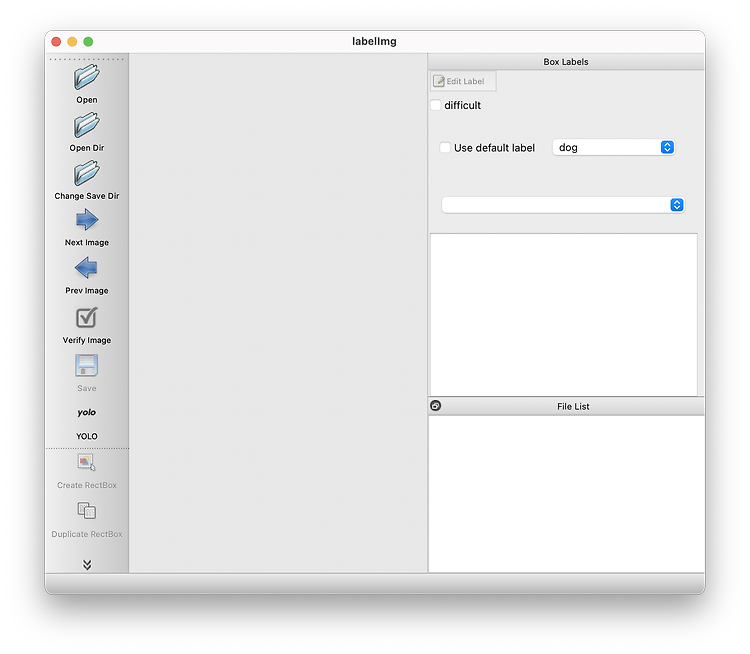This screenshot has height=654, width=750.
Task: Minimize the labelImg window with yellow button
Action: (72, 42)
